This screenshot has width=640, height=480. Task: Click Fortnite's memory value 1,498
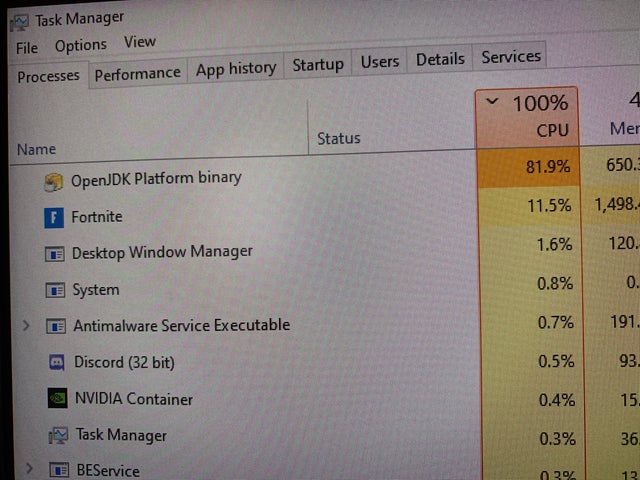pos(617,204)
